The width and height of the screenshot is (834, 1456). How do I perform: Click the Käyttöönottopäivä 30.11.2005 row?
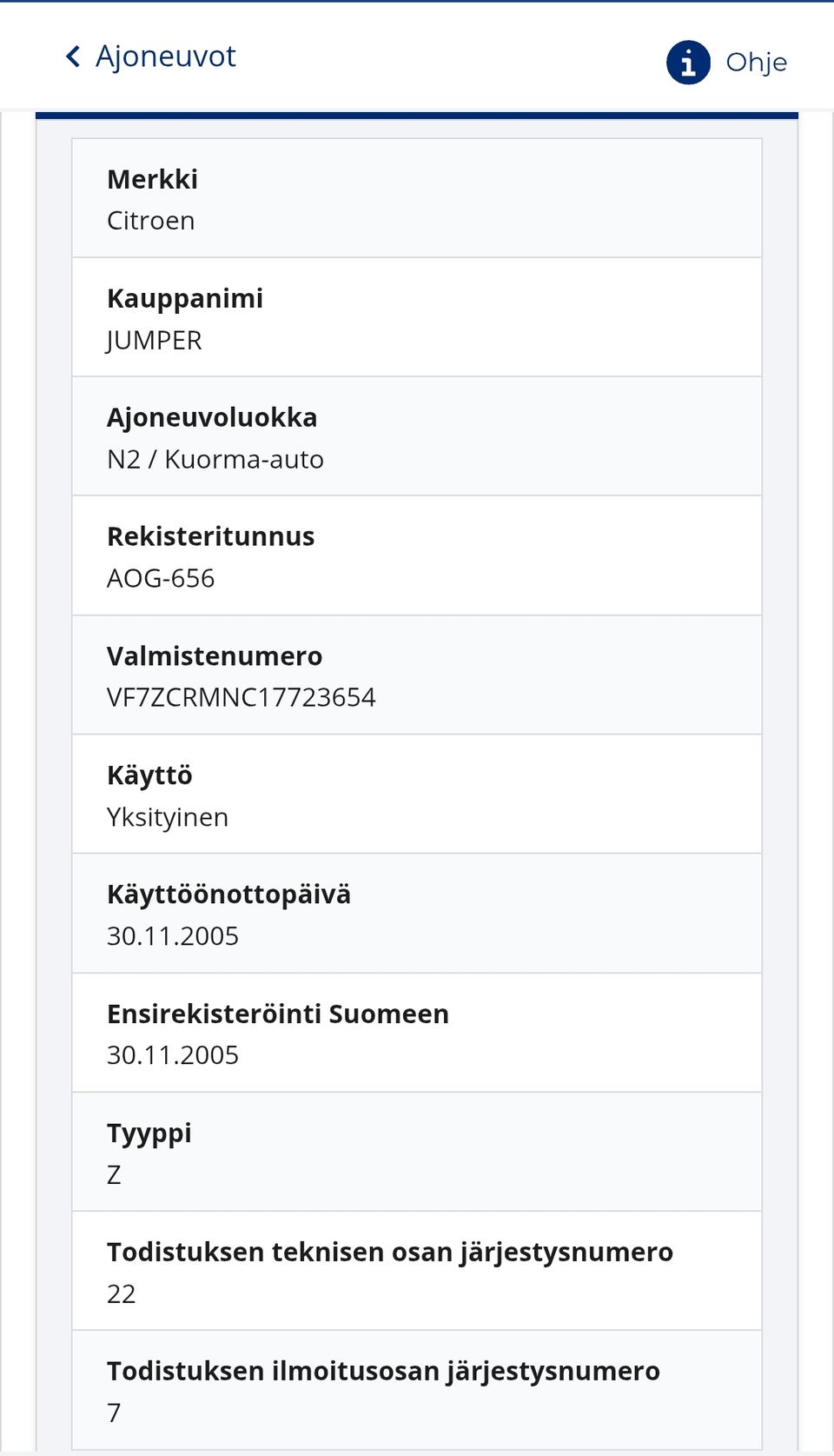point(417,914)
